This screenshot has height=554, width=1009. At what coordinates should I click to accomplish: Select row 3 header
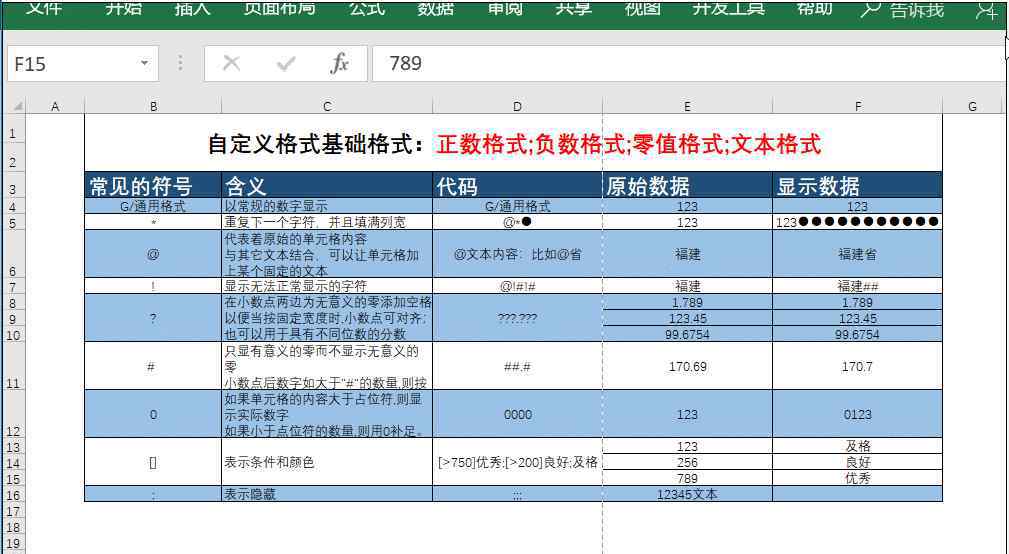[x=13, y=185]
